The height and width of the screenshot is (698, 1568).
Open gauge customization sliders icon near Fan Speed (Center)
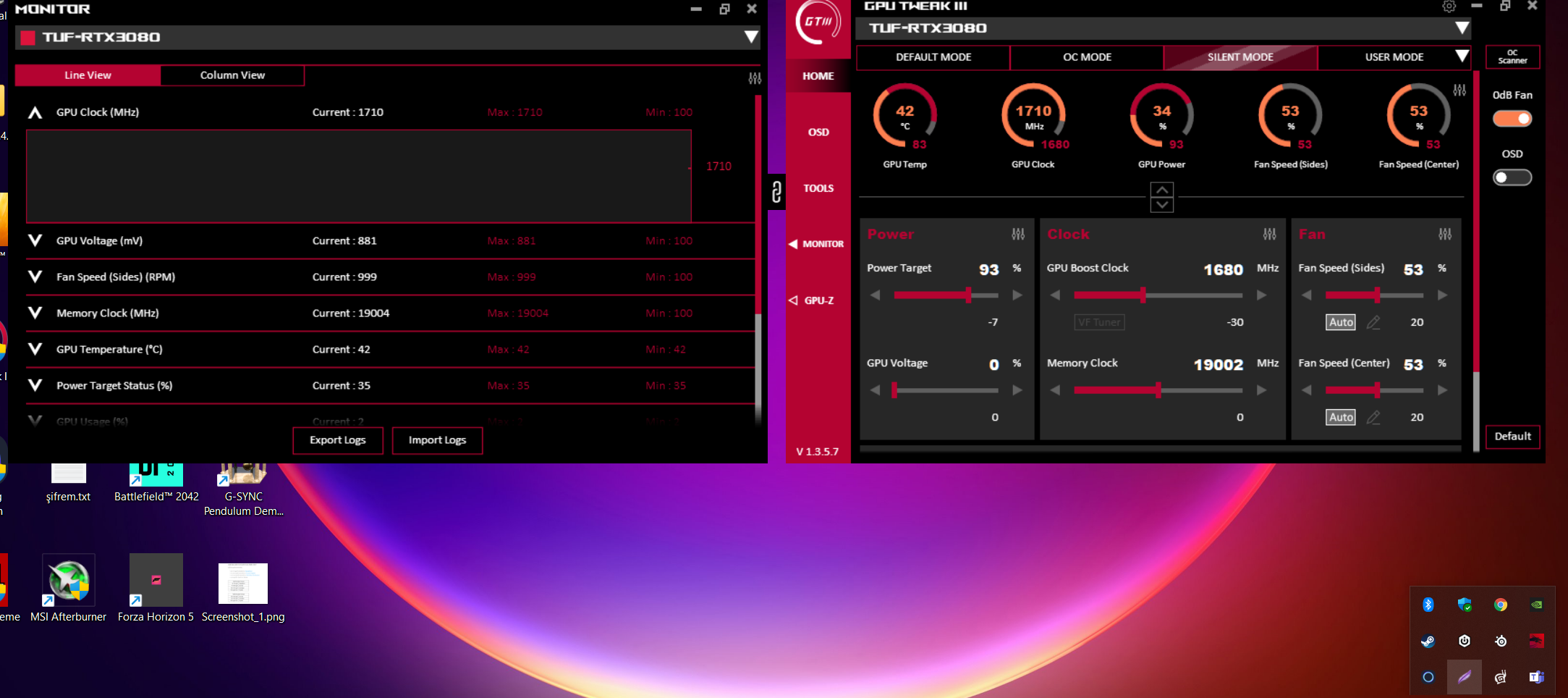tap(1459, 91)
